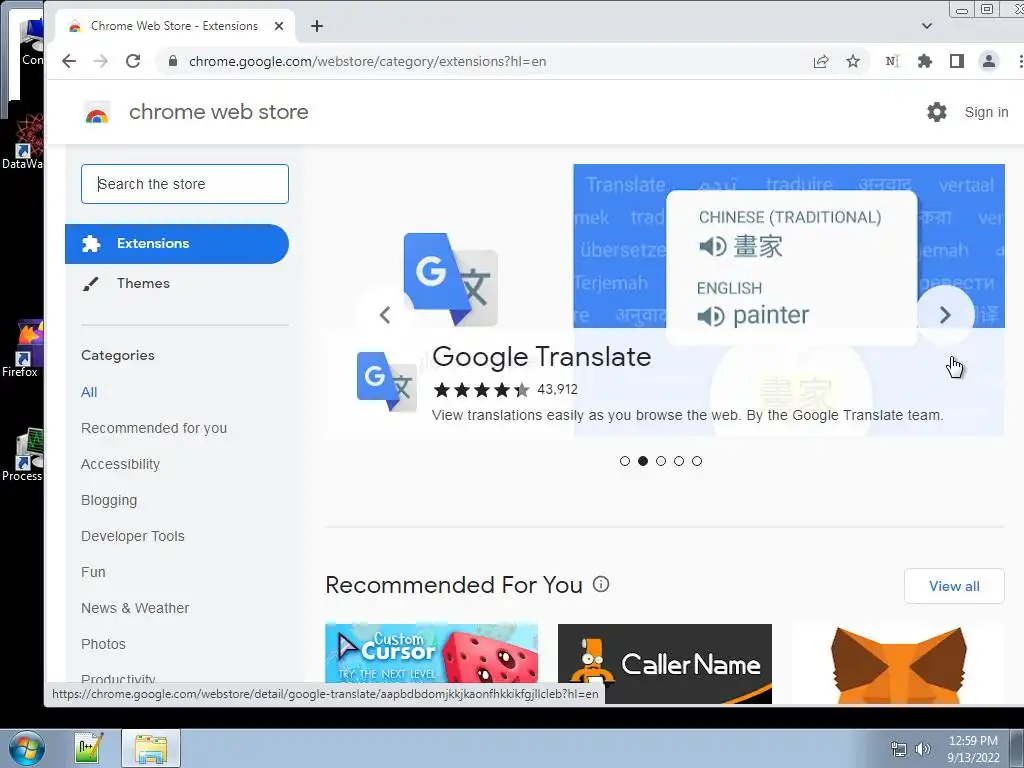1024x768 pixels.
Task: Select the All category
Action: point(89,392)
